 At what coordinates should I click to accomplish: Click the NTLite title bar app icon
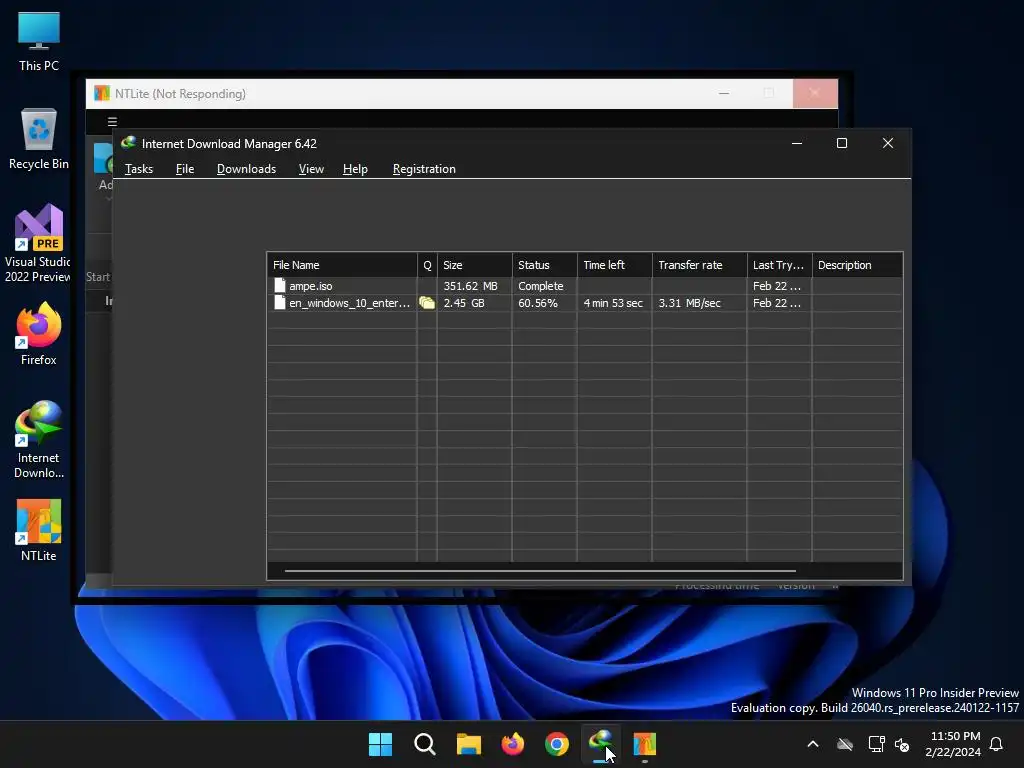click(x=102, y=93)
